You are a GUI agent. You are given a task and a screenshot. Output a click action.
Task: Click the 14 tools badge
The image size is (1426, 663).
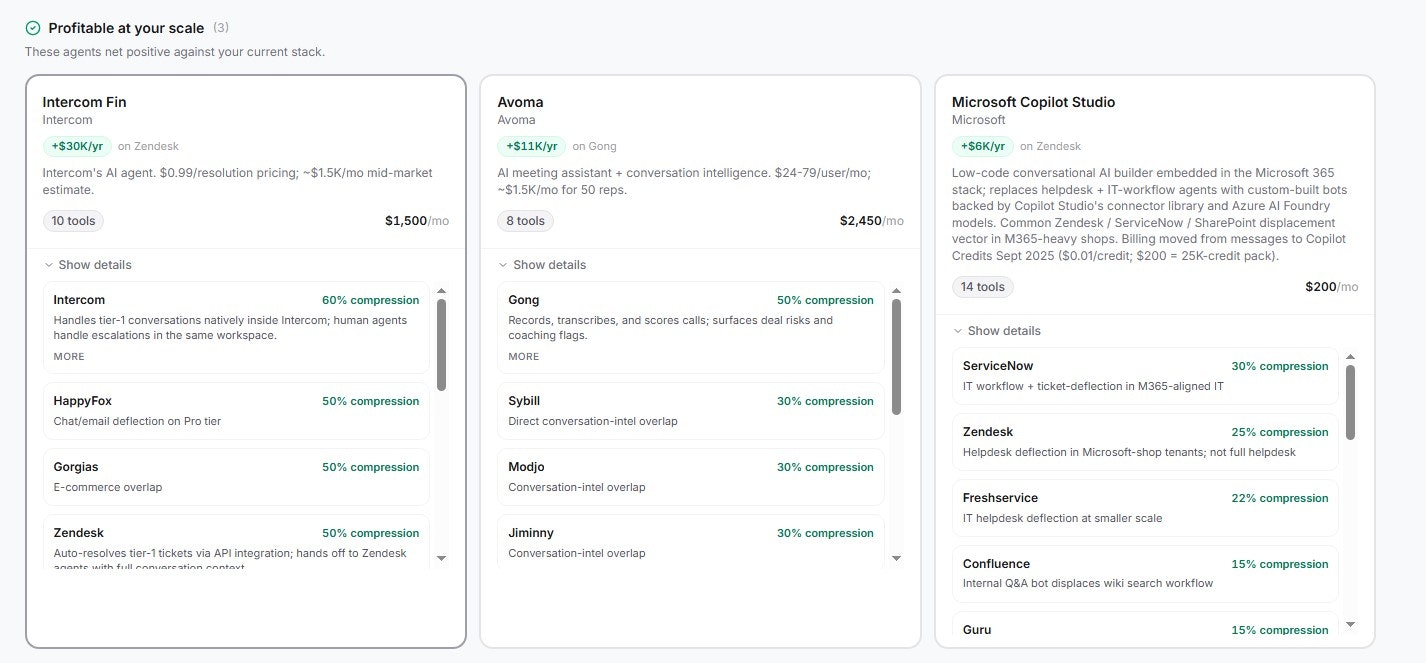point(983,287)
